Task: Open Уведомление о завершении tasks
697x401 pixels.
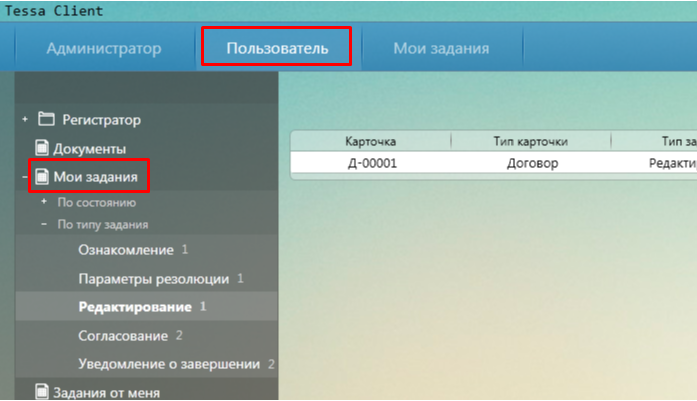Action: click(169, 364)
